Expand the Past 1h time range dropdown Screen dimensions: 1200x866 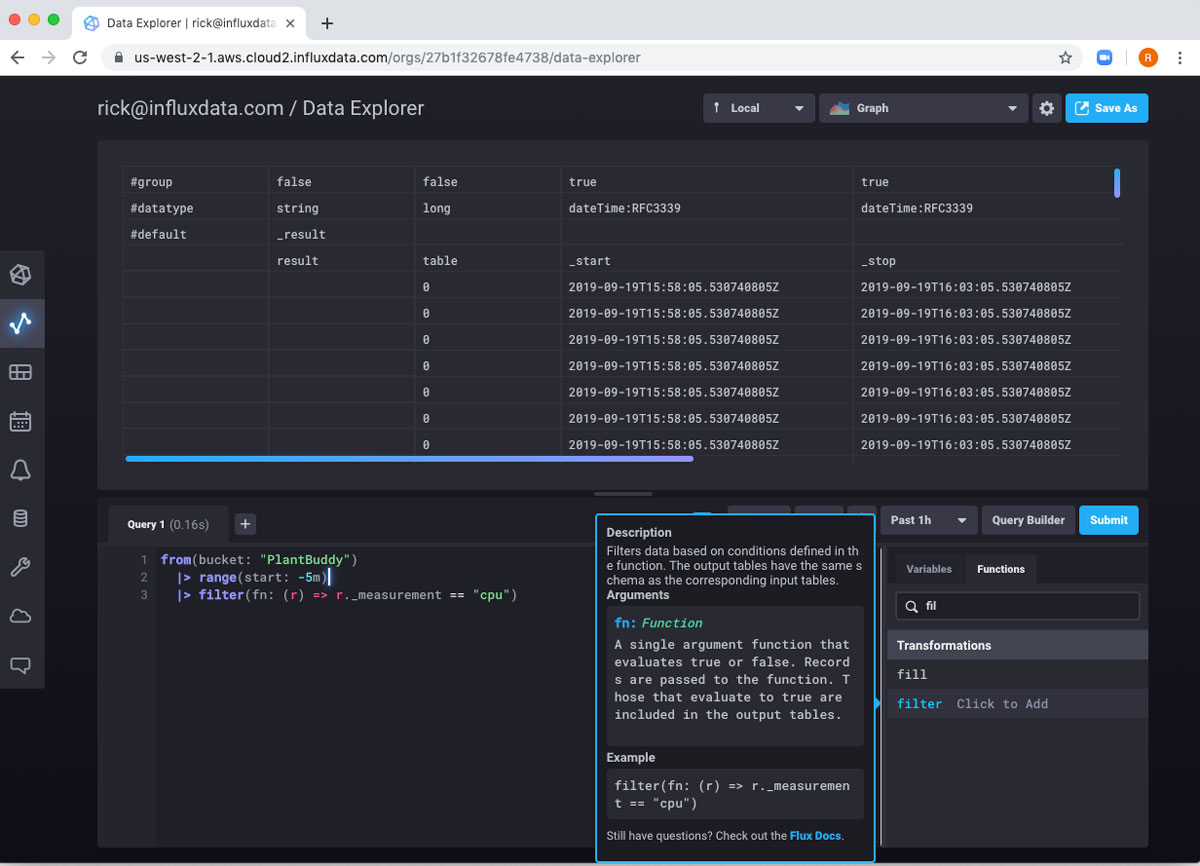point(928,520)
